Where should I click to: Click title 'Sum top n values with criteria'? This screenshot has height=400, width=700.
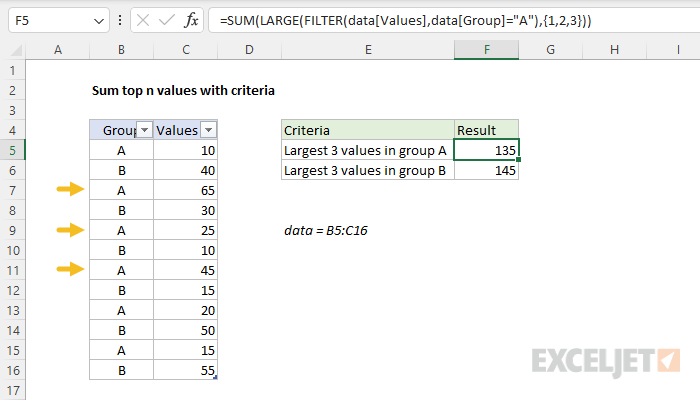click(183, 91)
